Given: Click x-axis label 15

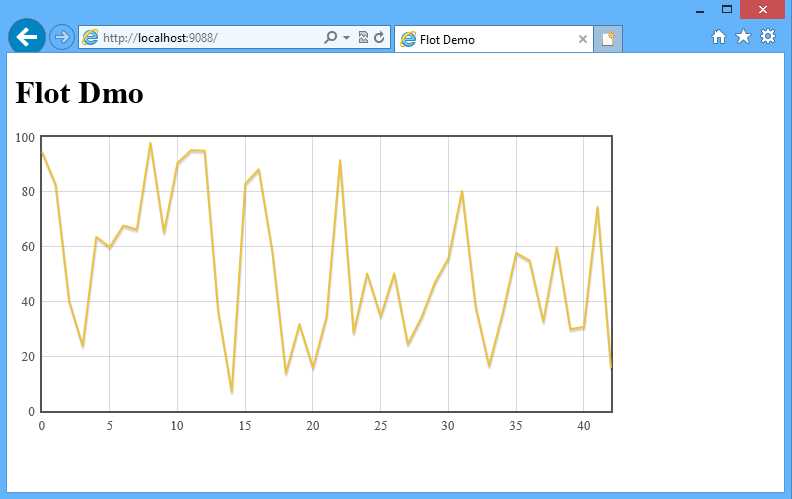Looking at the screenshot, I should coord(245,426).
